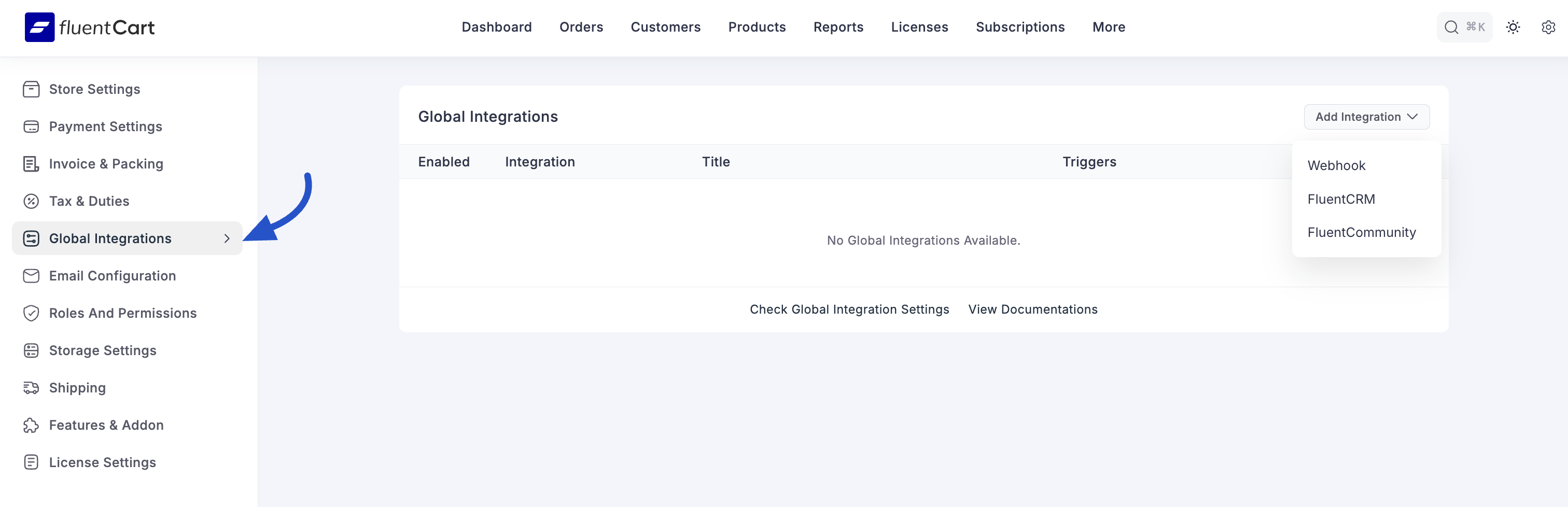Open Invoice & Packing via its icon

[x=31, y=164]
